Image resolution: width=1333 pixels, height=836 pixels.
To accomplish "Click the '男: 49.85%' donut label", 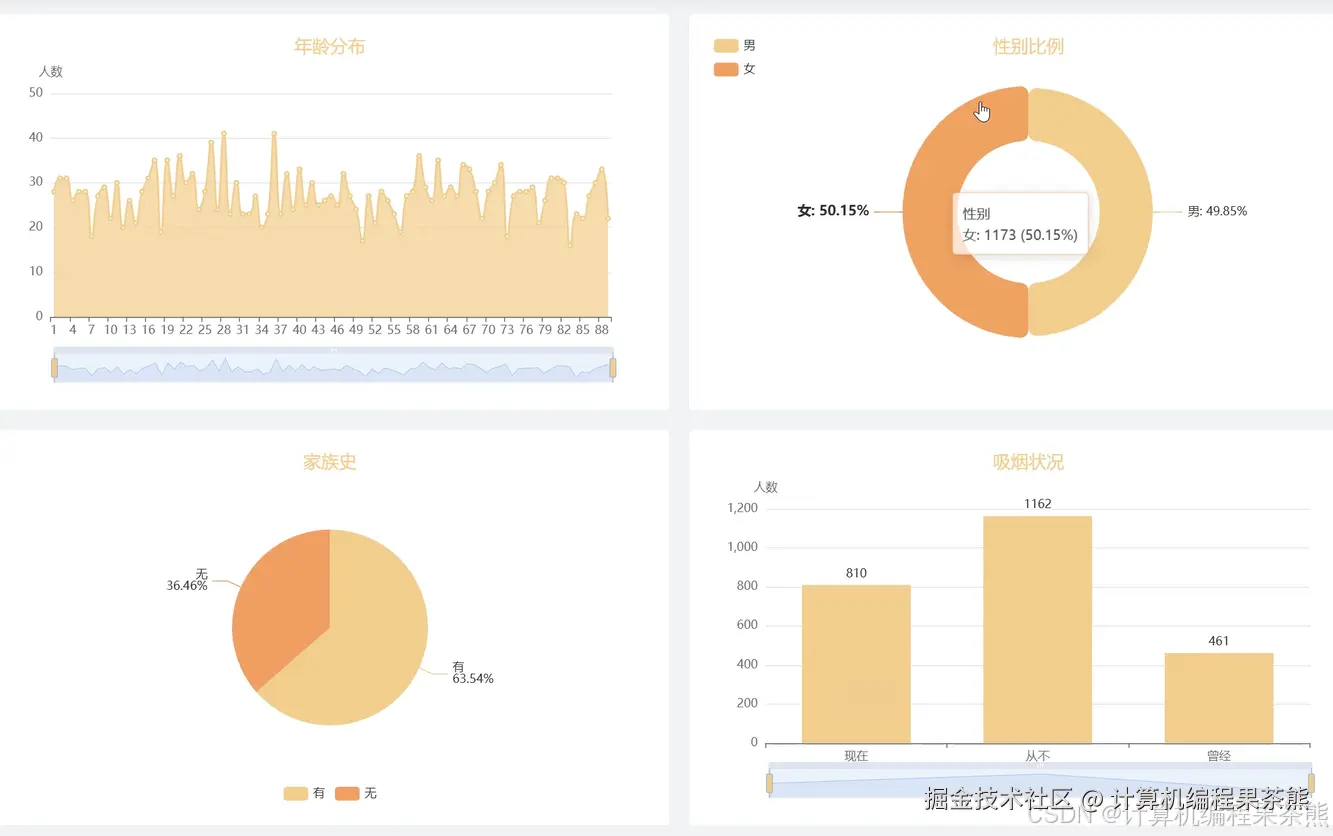I will pyautogui.click(x=1217, y=211).
